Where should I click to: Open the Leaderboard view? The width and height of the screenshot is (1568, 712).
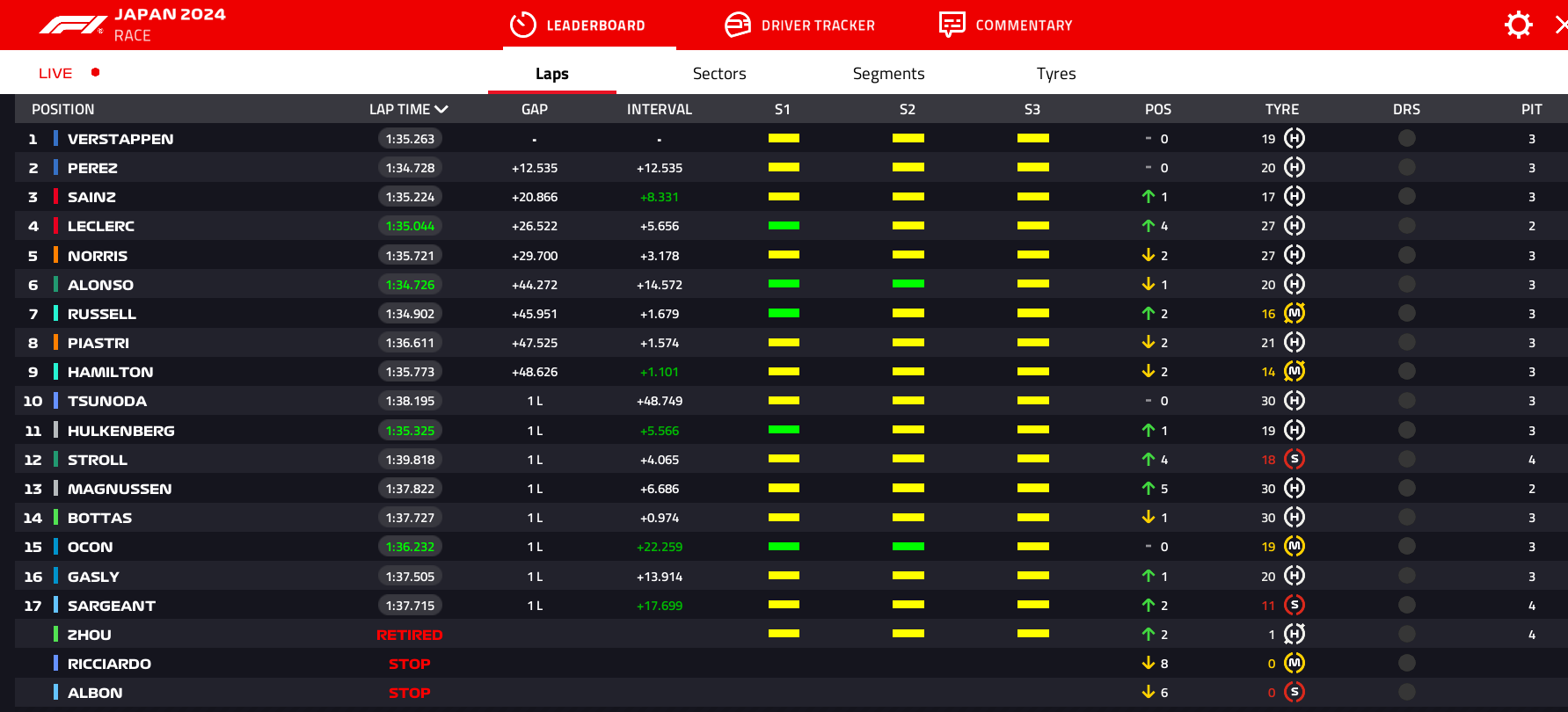coord(578,25)
